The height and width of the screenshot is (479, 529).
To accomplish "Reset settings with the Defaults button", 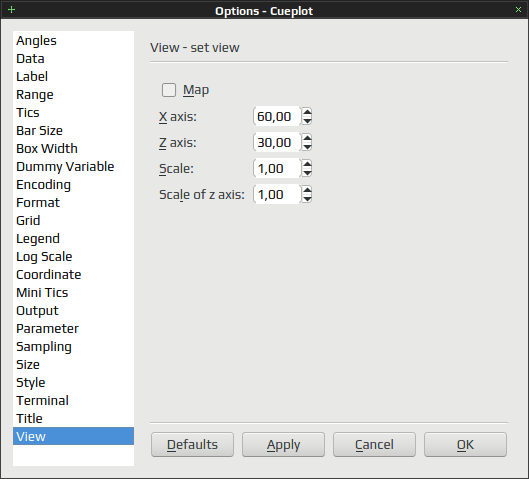I will coord(192,445).
